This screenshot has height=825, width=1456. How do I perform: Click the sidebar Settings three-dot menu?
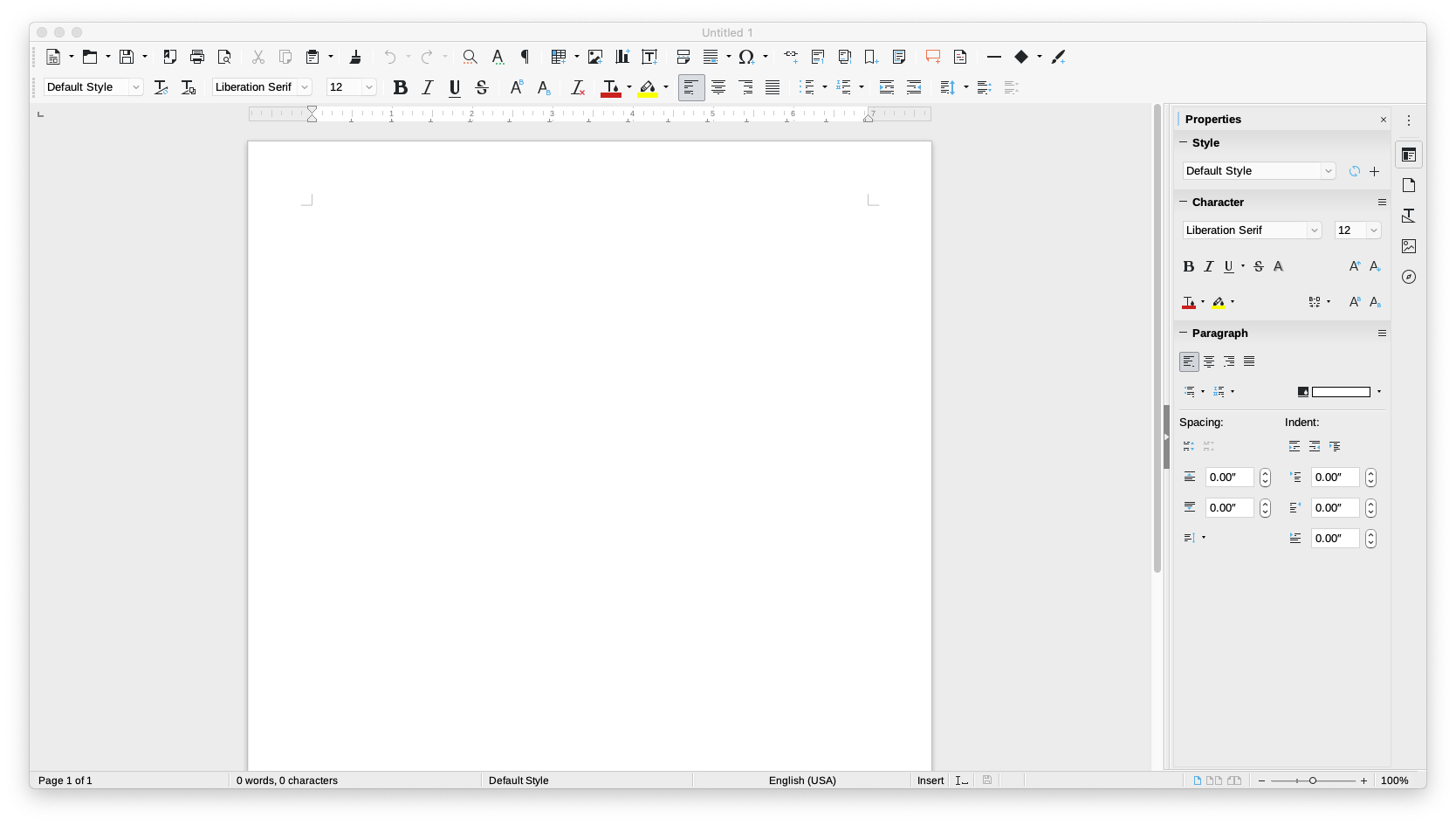click(x=1409, y=120)
